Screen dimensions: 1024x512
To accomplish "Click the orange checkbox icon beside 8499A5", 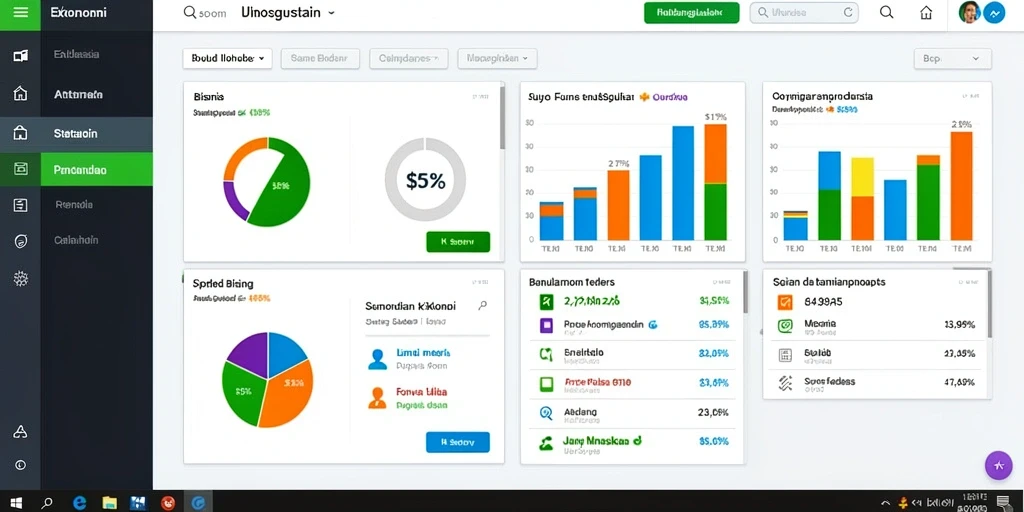I will [x=785, y=302].
